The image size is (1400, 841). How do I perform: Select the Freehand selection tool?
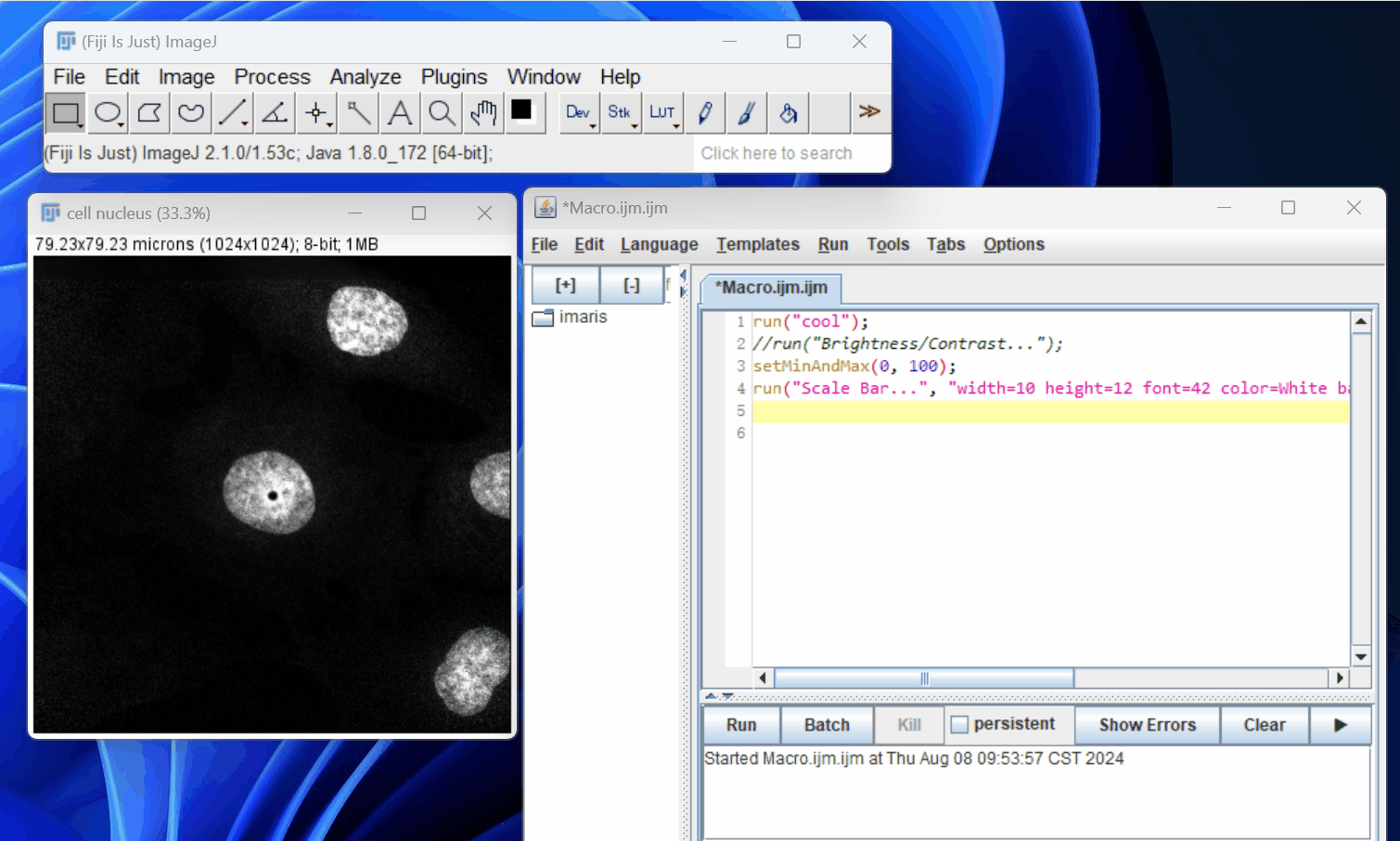click(191, 113)
